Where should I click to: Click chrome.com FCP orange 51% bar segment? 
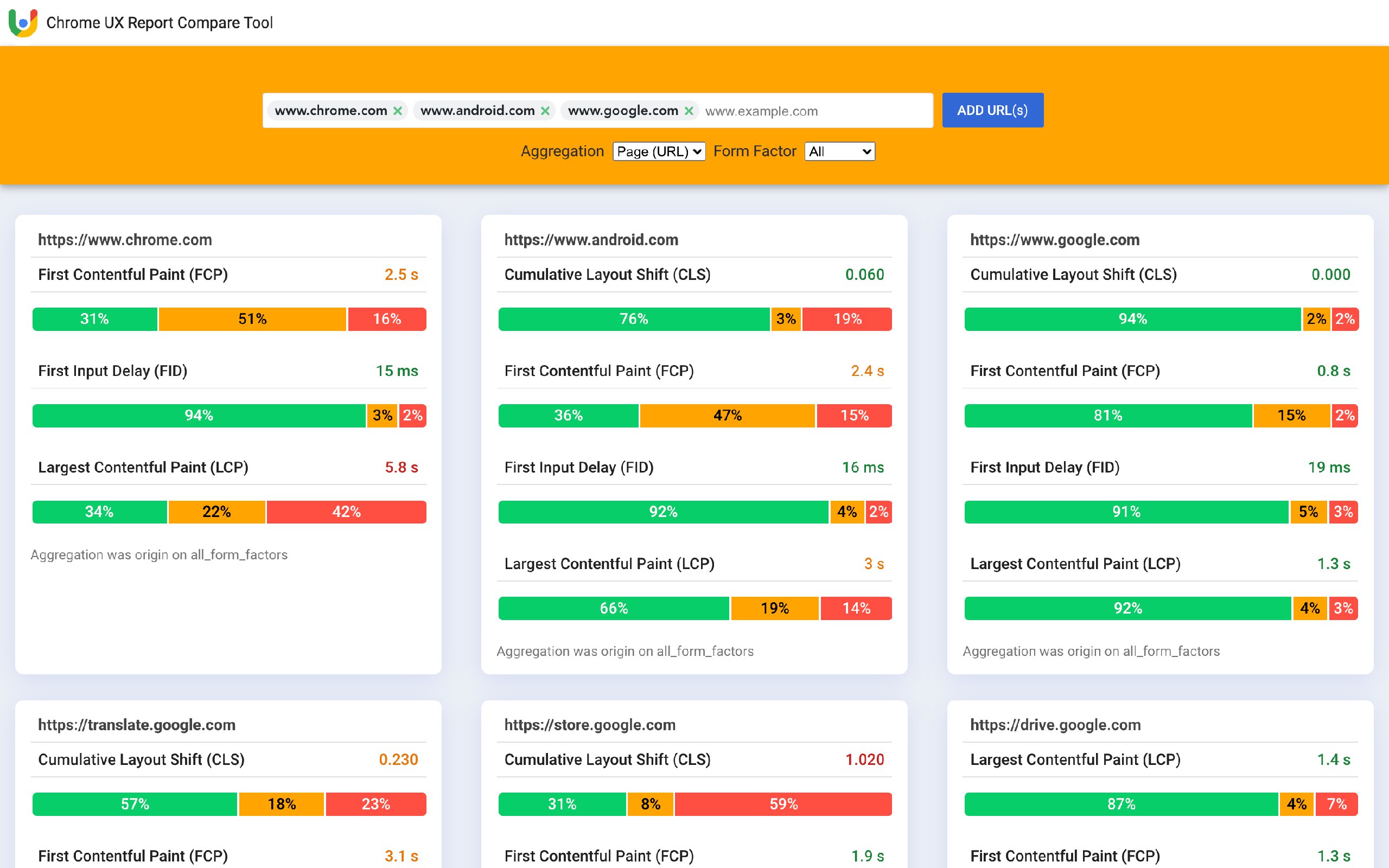[252, 319]
